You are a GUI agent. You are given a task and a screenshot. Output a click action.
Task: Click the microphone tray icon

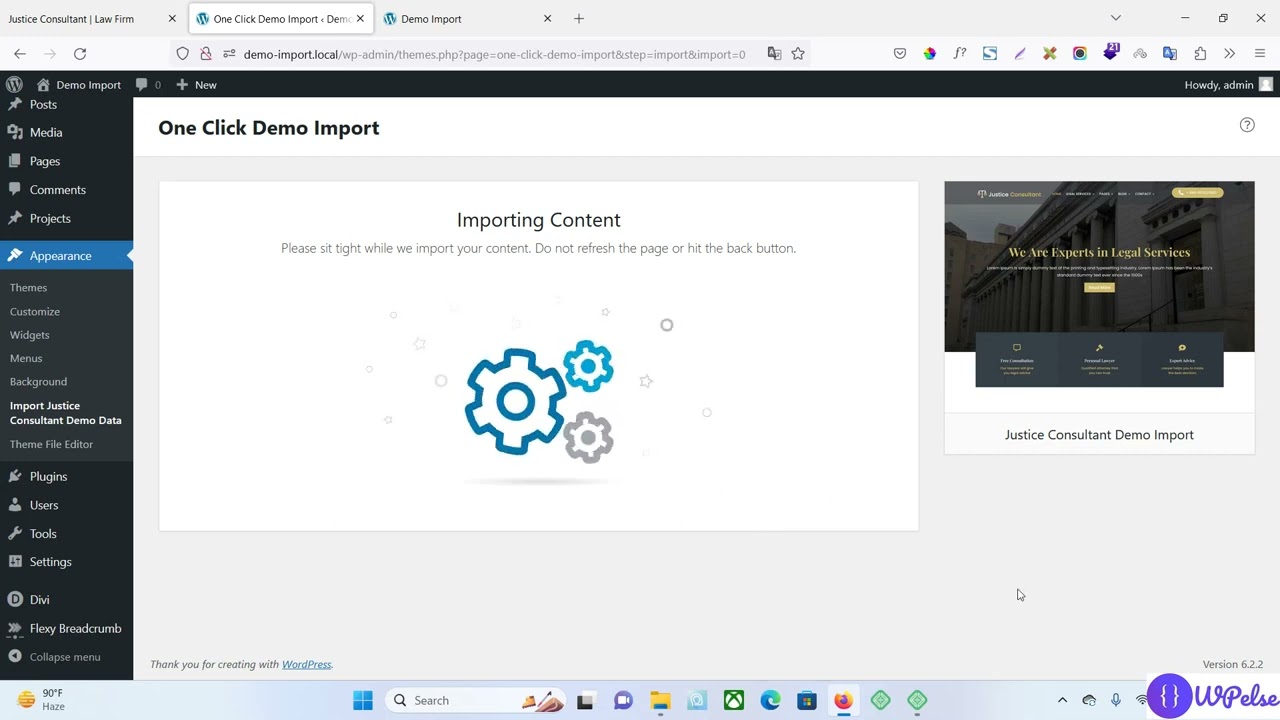click(x=1116, y=700)
